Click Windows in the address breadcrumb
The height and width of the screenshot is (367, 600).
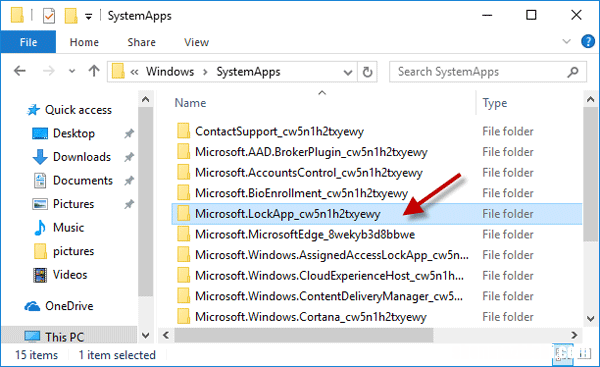click(x=170, y=72)
